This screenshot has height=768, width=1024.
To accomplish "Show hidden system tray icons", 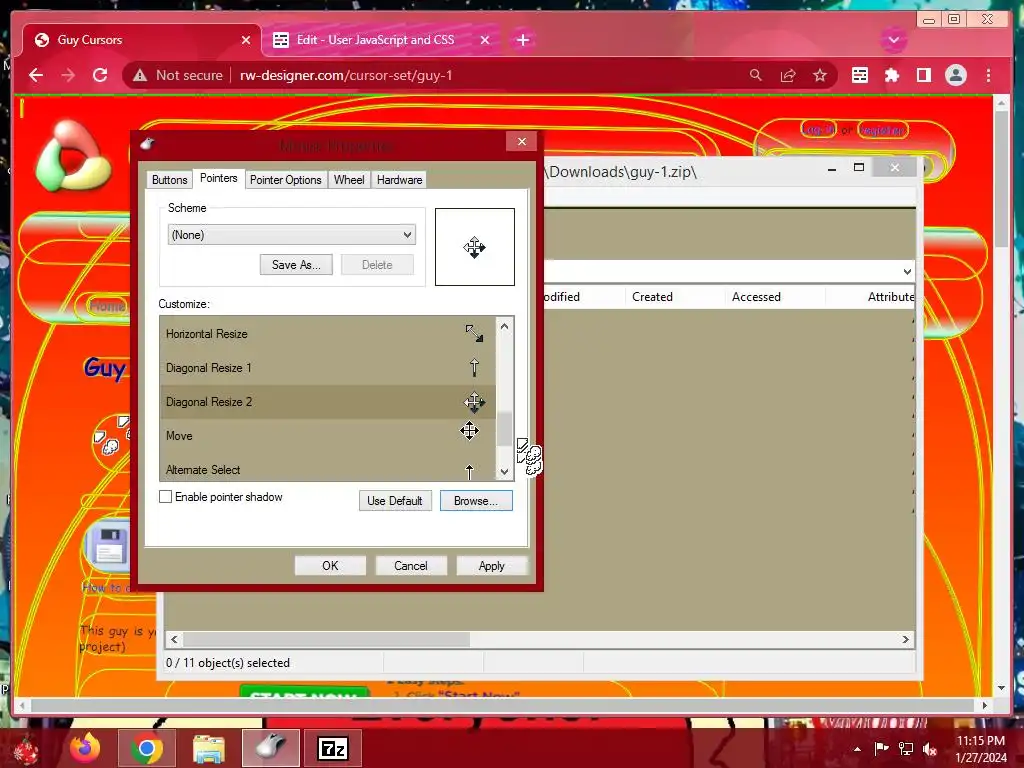I will [x=857, y=749].
